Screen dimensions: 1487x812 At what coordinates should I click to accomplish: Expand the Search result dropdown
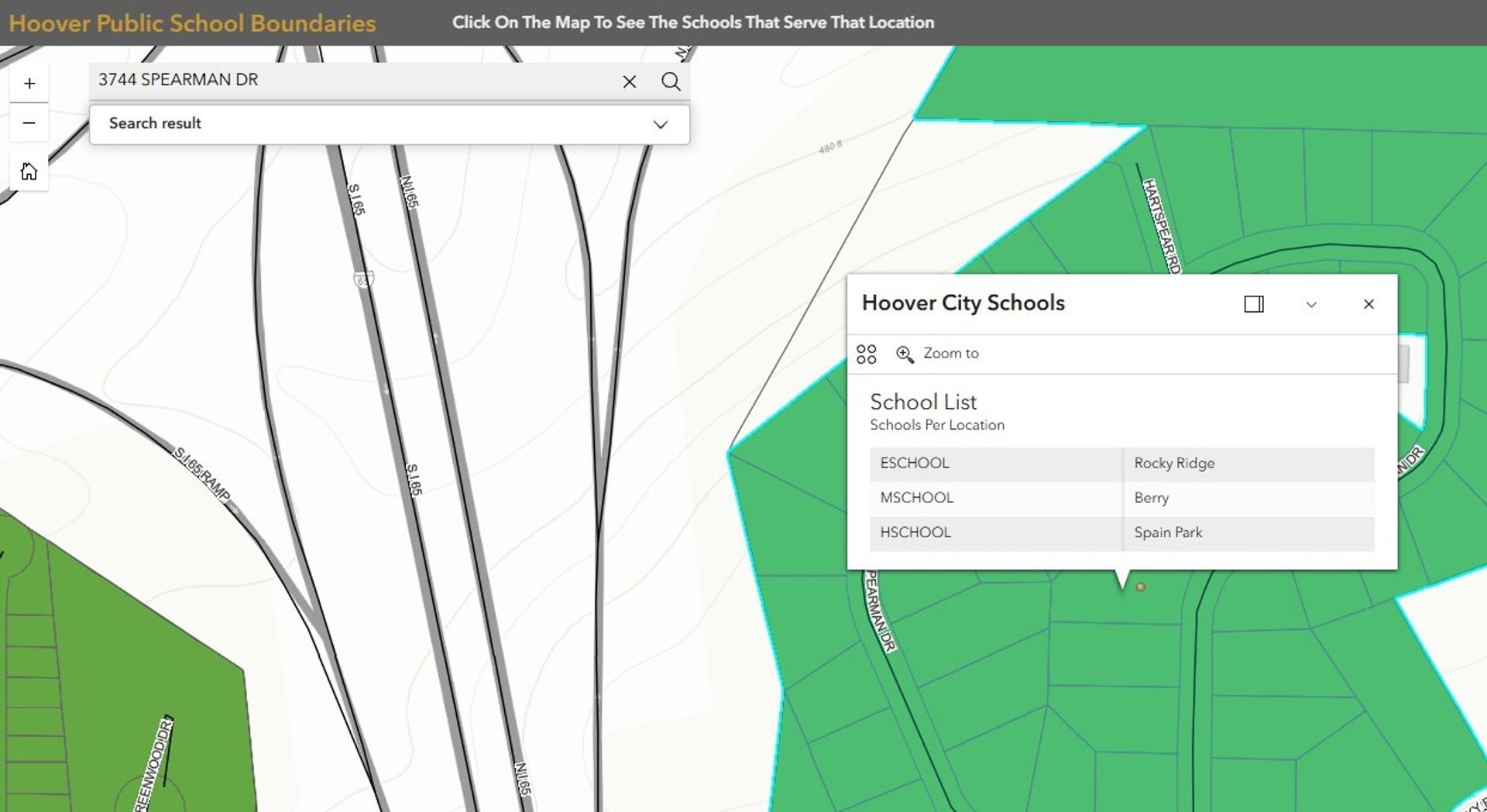(x=660, y=124)
